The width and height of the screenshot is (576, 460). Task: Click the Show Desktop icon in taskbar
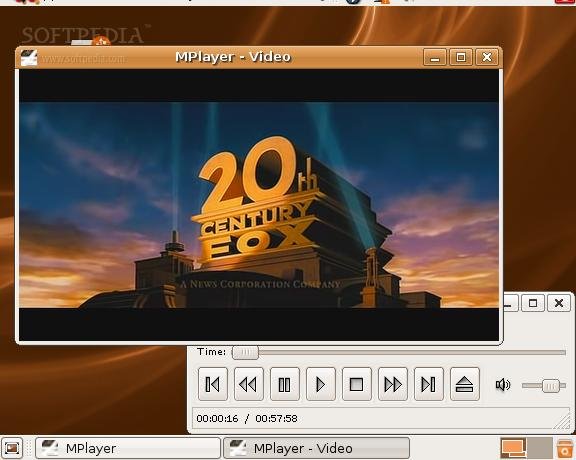[x=12, y=448]
